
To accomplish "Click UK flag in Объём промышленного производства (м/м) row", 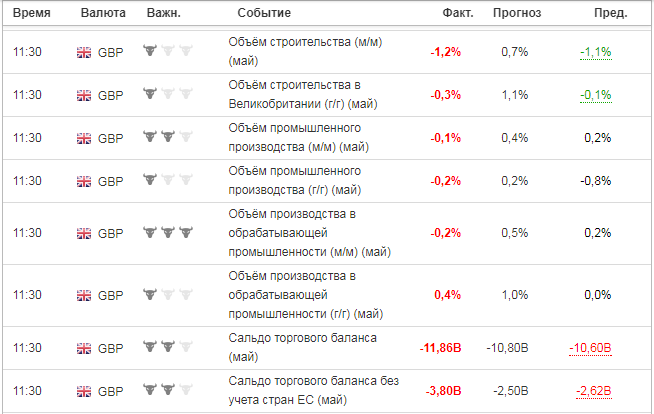I will click(84, 138).
